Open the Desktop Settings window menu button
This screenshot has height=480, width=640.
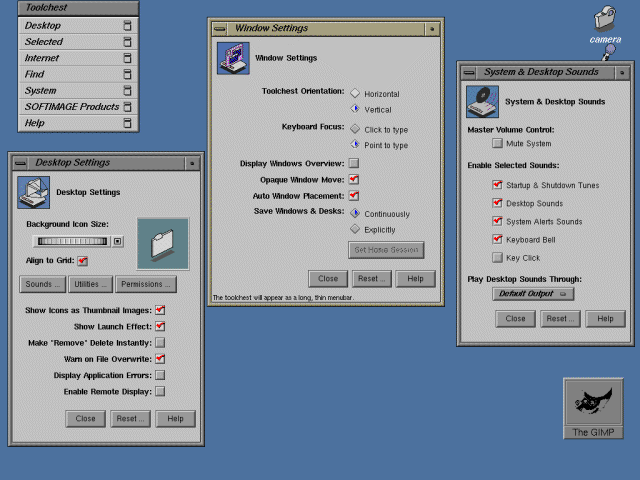[21, 163]
